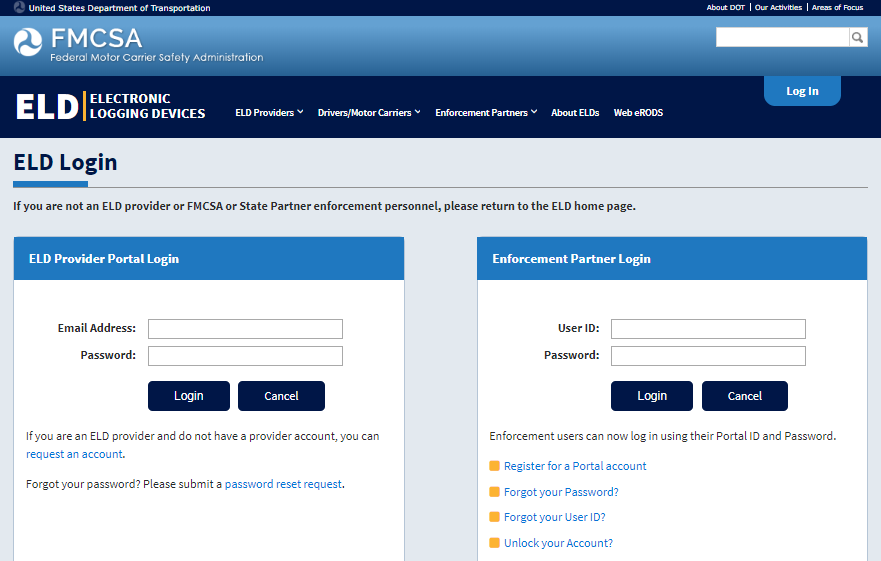The image size is (881, 561).
Task: Follow the password reset request link
Action: 283,484
